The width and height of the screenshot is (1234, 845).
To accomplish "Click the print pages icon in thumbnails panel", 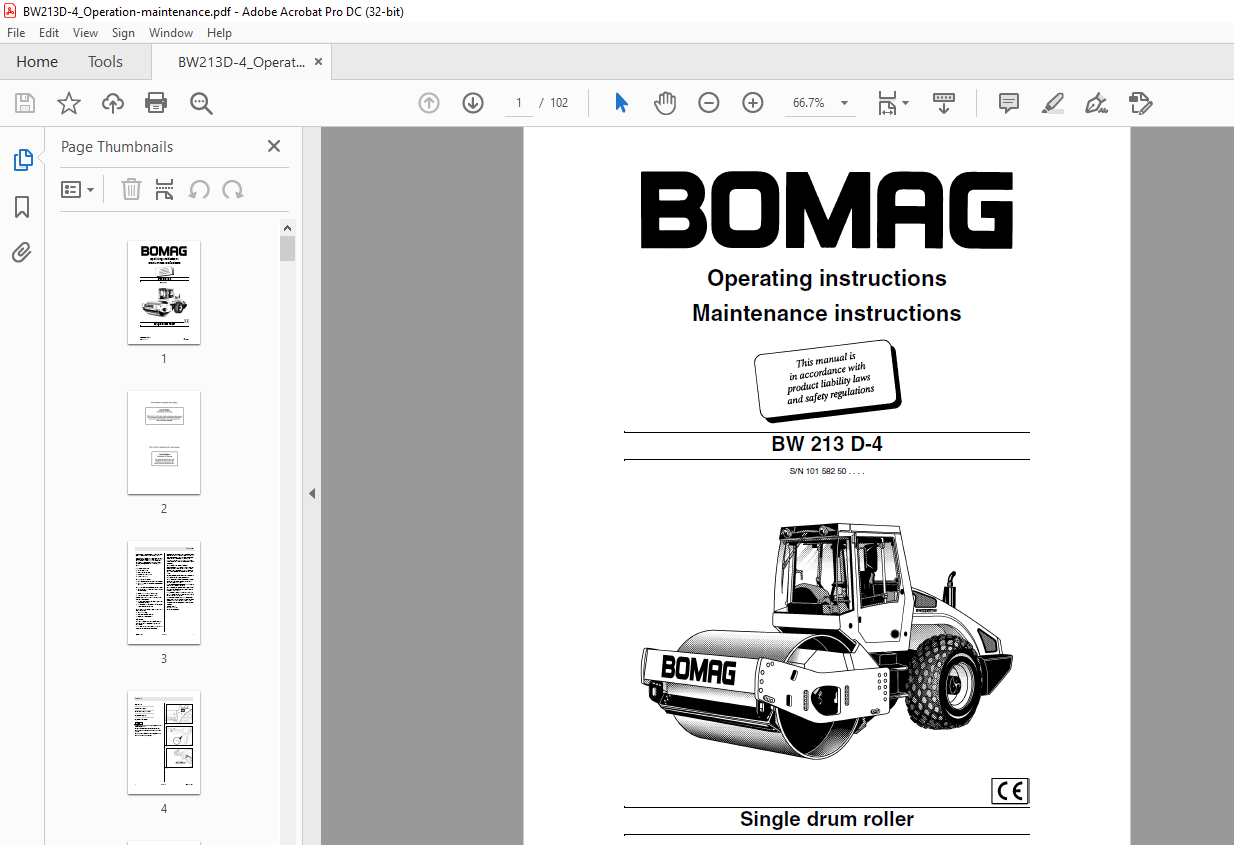I will pyautogui.click(x=165, y=189).
